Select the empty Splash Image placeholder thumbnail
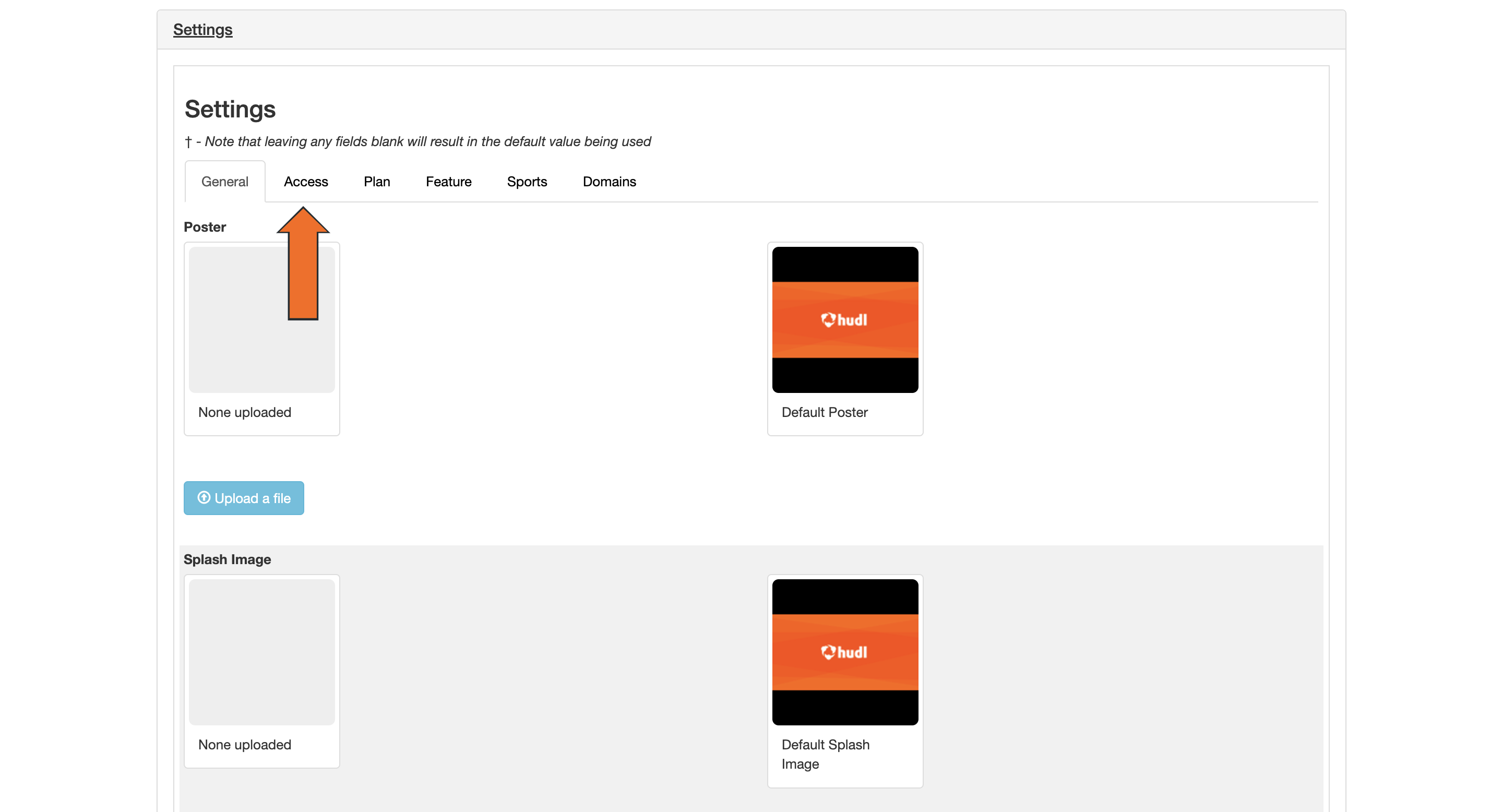Viewport: 1503px width, 812px height. pyautogui.click(x=262, y=652)
